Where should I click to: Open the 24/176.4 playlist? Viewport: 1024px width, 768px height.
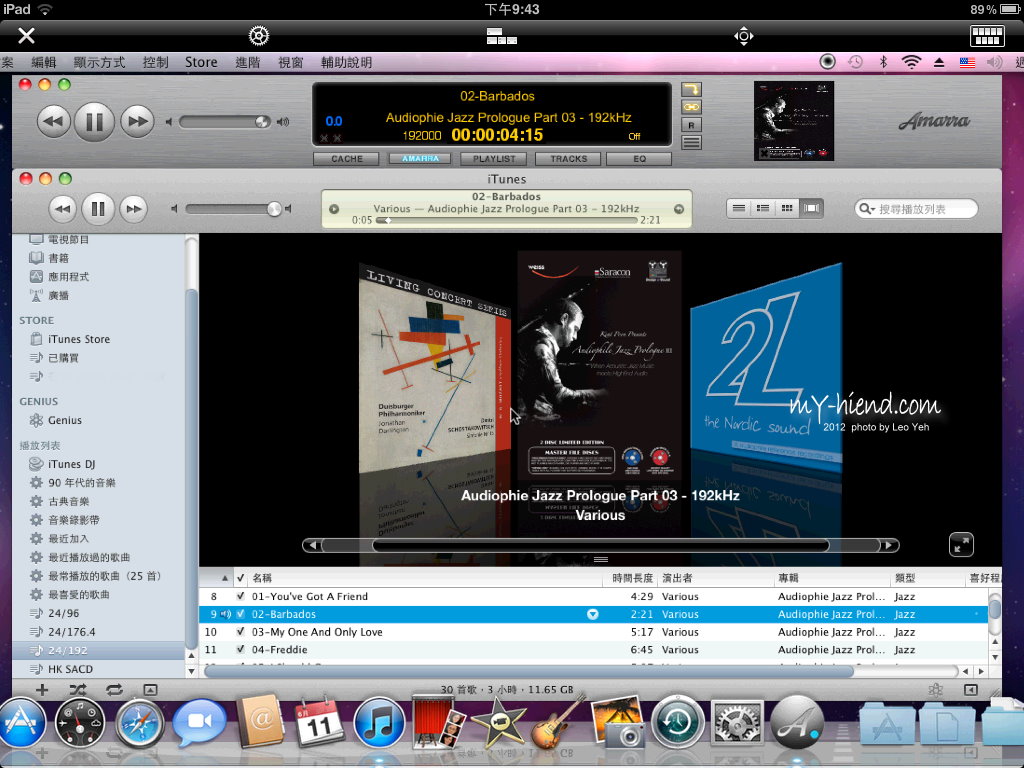pos(71,632)
